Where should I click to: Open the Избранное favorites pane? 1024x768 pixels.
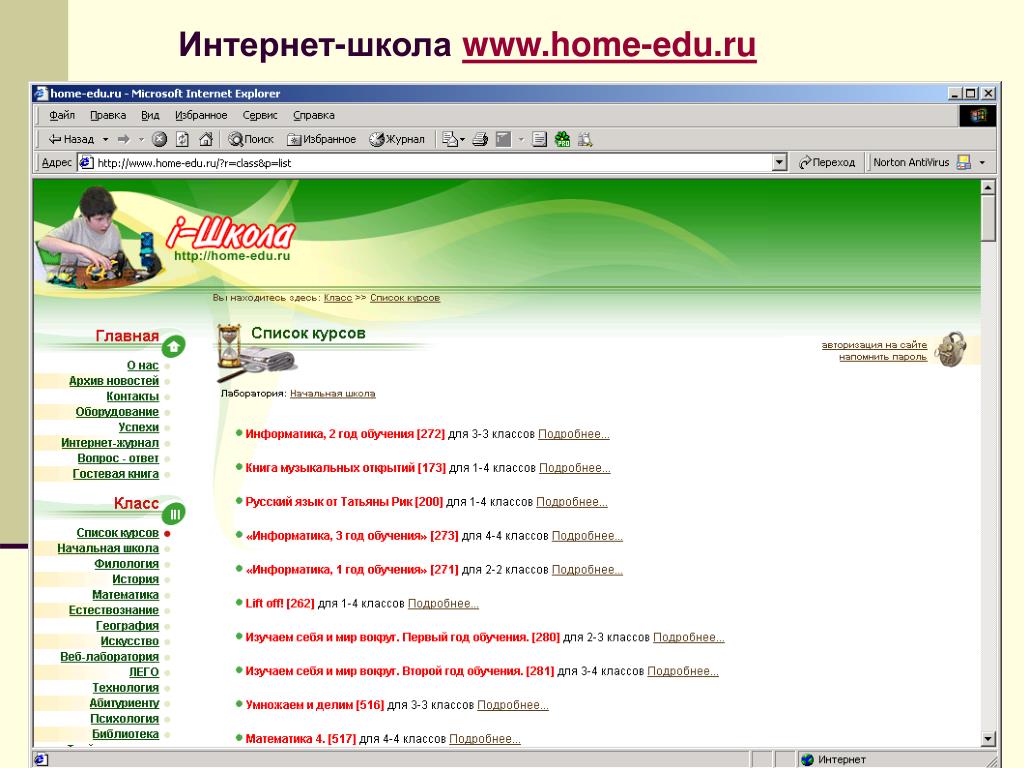[321, 139]
